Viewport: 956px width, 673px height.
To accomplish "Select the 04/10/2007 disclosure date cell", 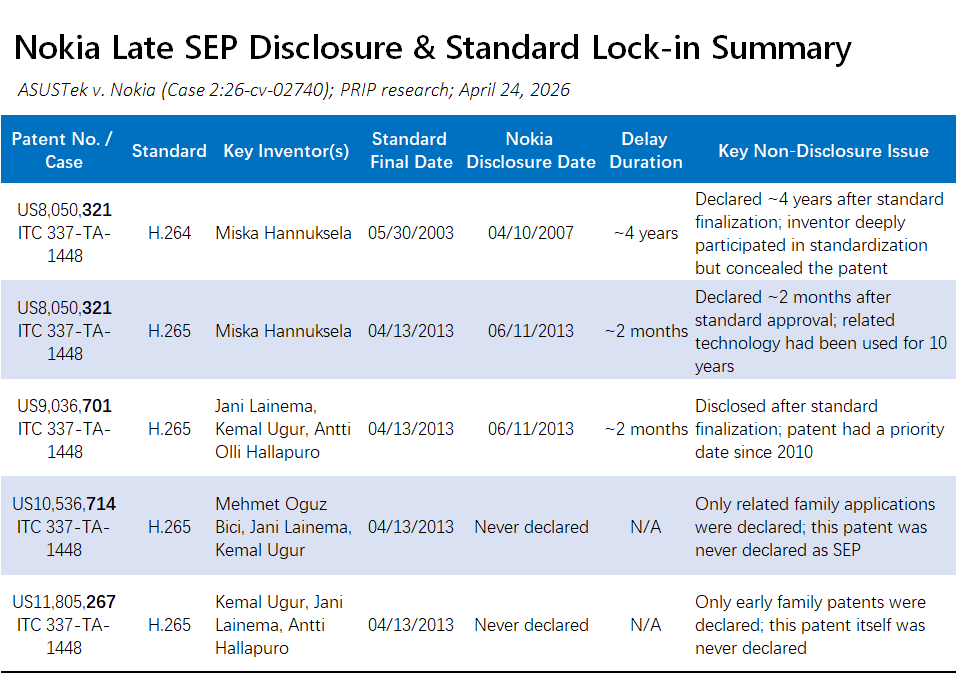I will click(530, 233).
